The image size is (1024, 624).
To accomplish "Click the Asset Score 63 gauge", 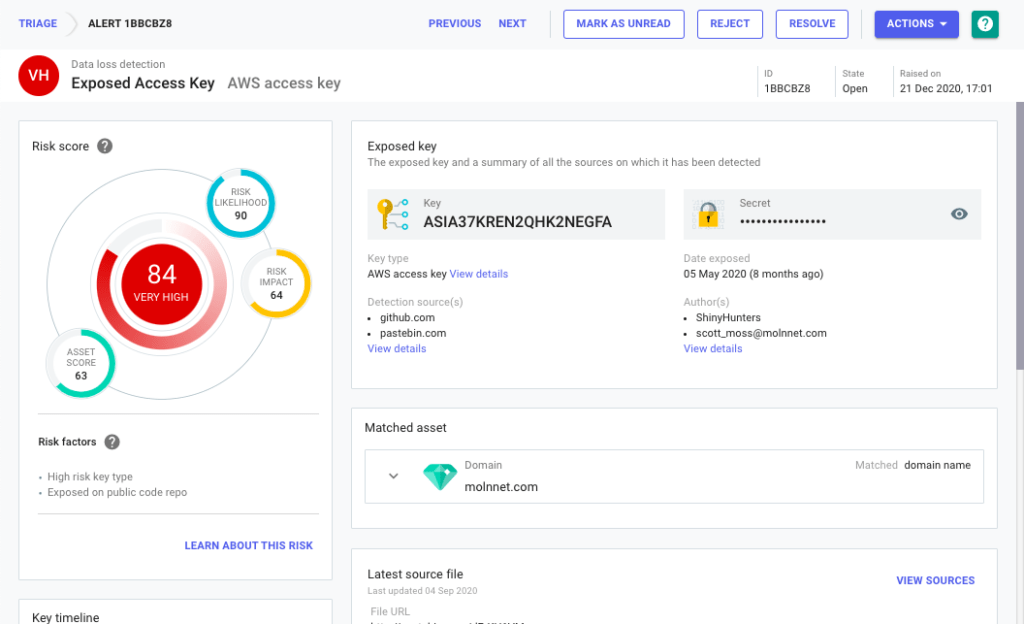I will pos(80,363).
